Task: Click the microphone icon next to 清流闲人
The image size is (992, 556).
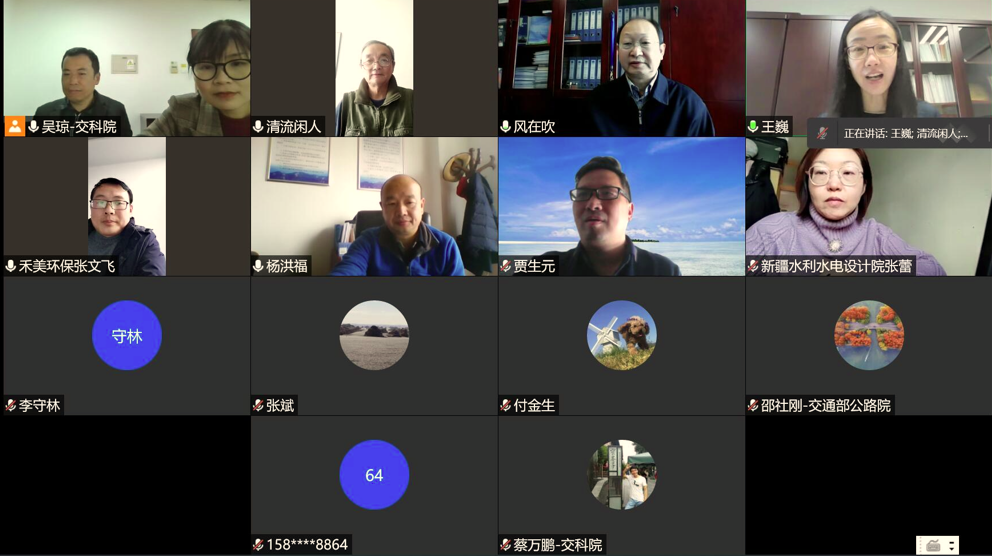Action: tap(258, 127)
